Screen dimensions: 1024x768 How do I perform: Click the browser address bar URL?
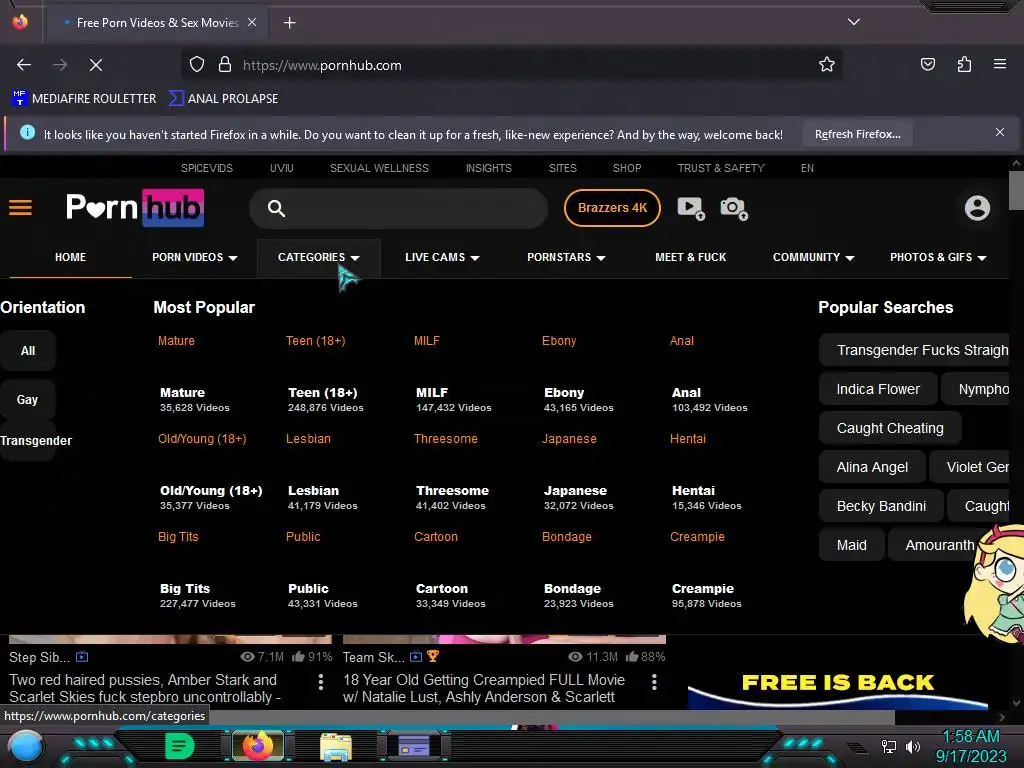point(322,65)
